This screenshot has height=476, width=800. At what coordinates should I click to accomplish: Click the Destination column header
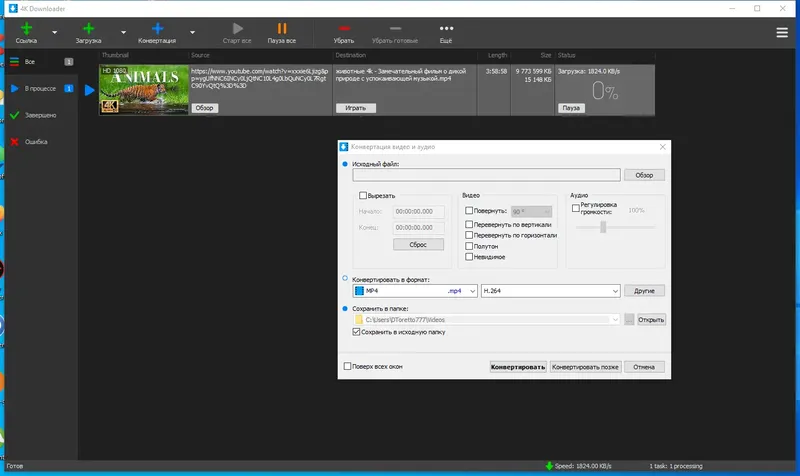(x=351, y=55)
